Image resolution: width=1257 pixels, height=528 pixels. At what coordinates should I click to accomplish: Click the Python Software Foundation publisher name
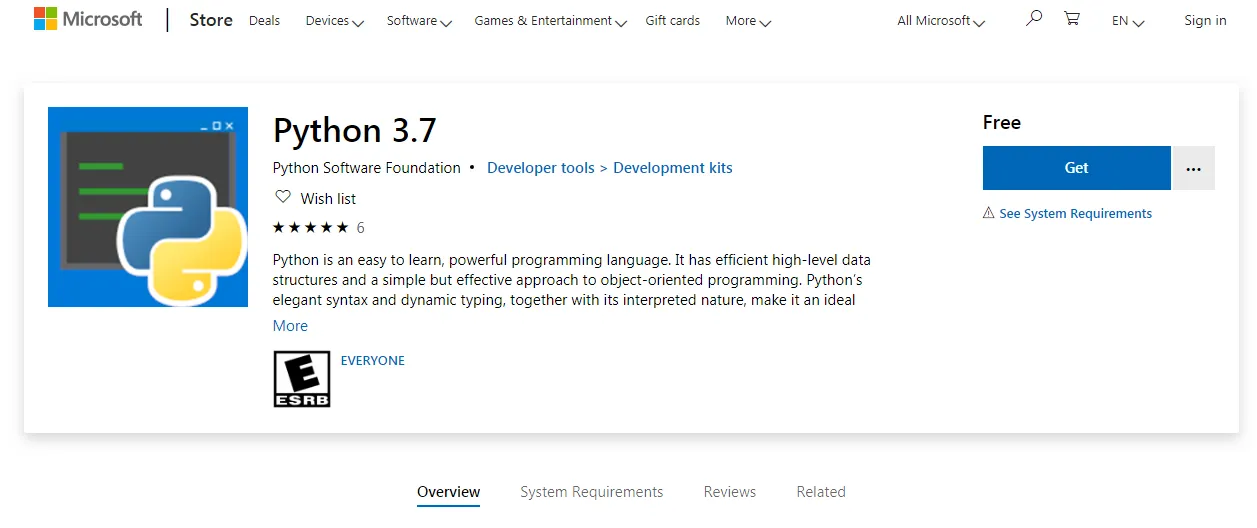coord(367,168)
